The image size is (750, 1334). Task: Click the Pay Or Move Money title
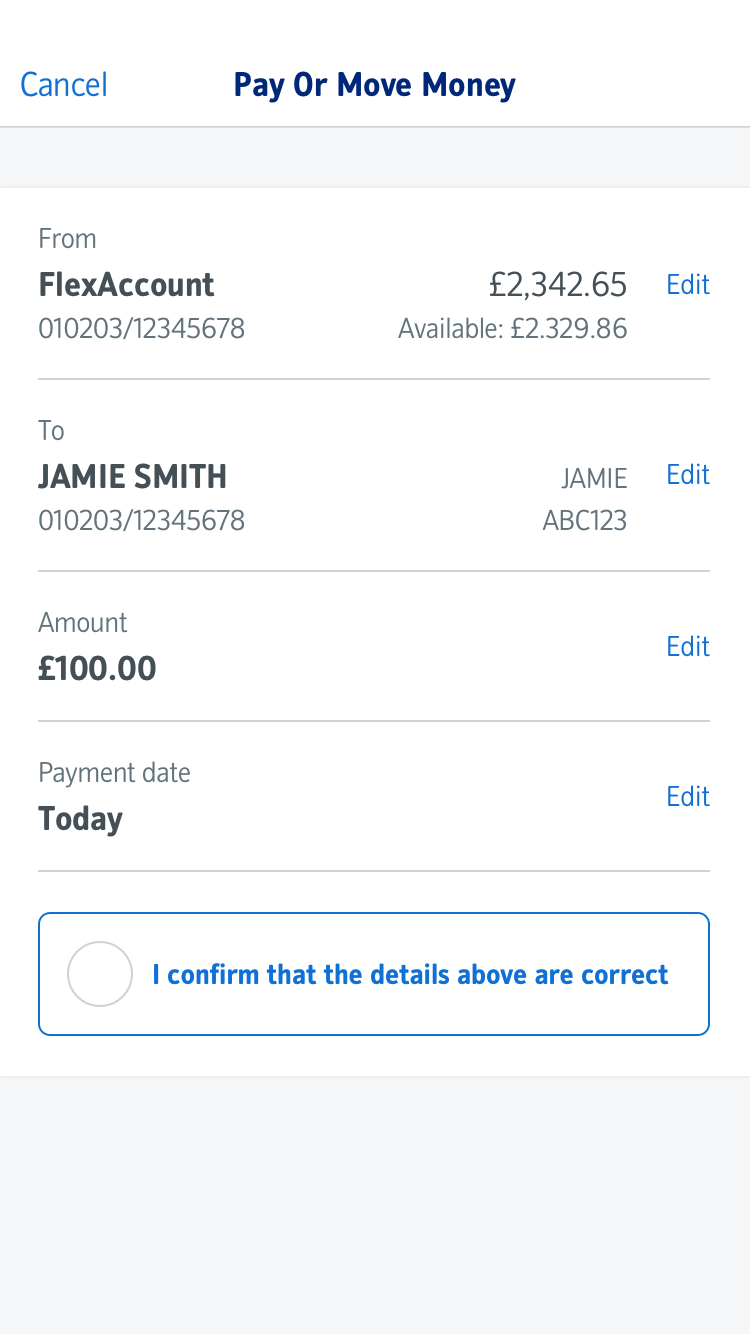(x=374, y=85)
